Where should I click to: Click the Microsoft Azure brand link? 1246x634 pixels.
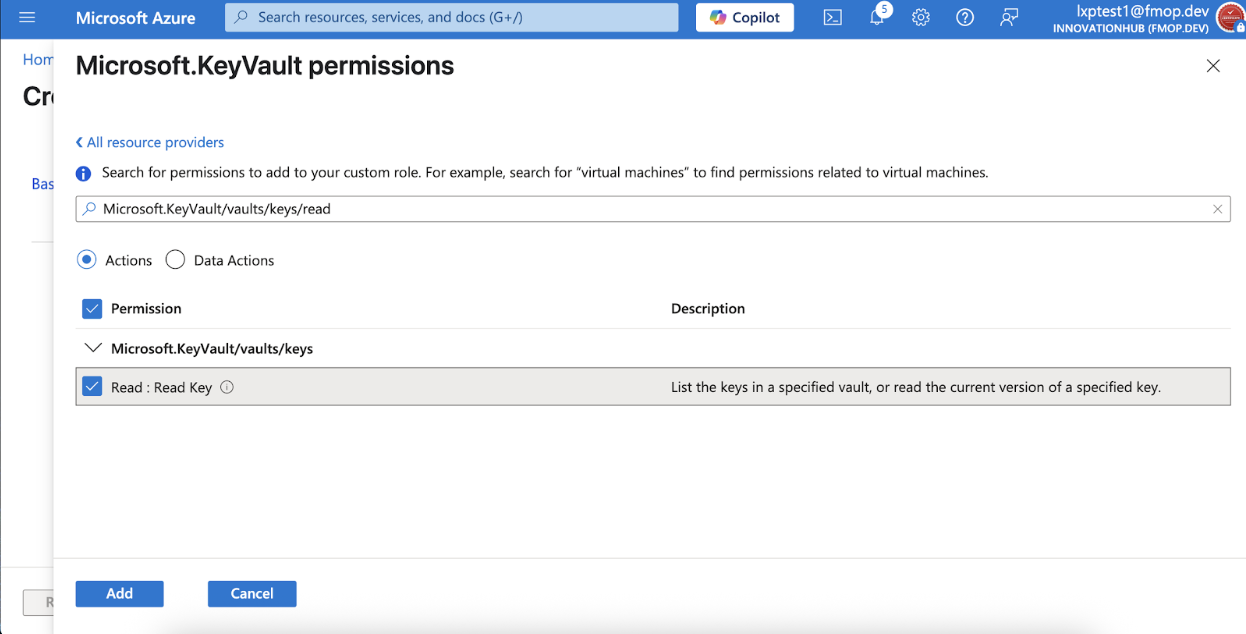click(x=136, y=18)
